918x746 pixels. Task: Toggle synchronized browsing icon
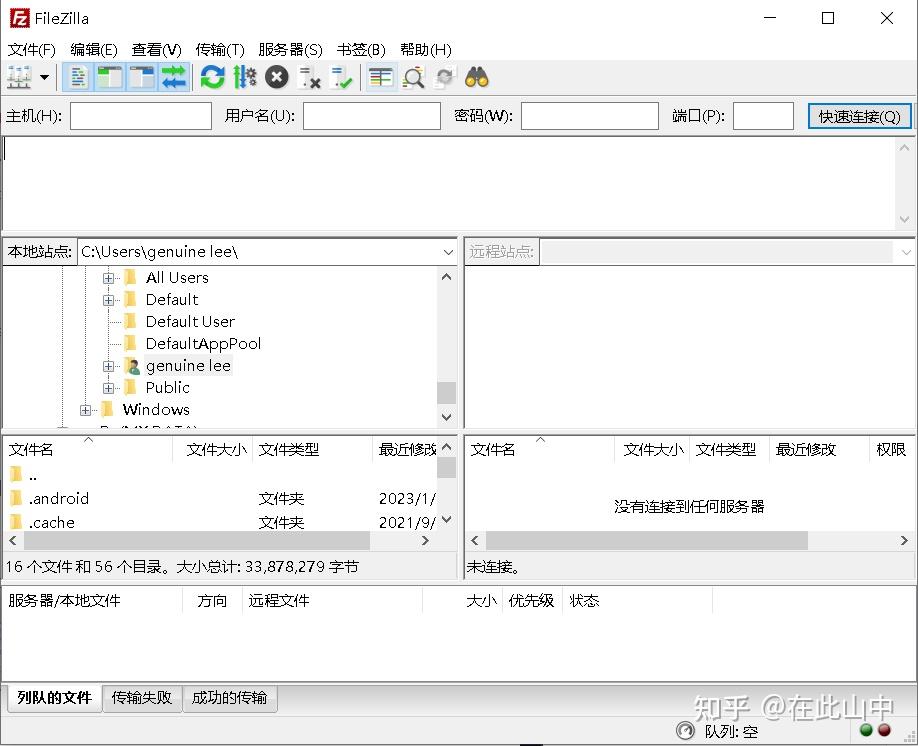(x=445, y=77)
